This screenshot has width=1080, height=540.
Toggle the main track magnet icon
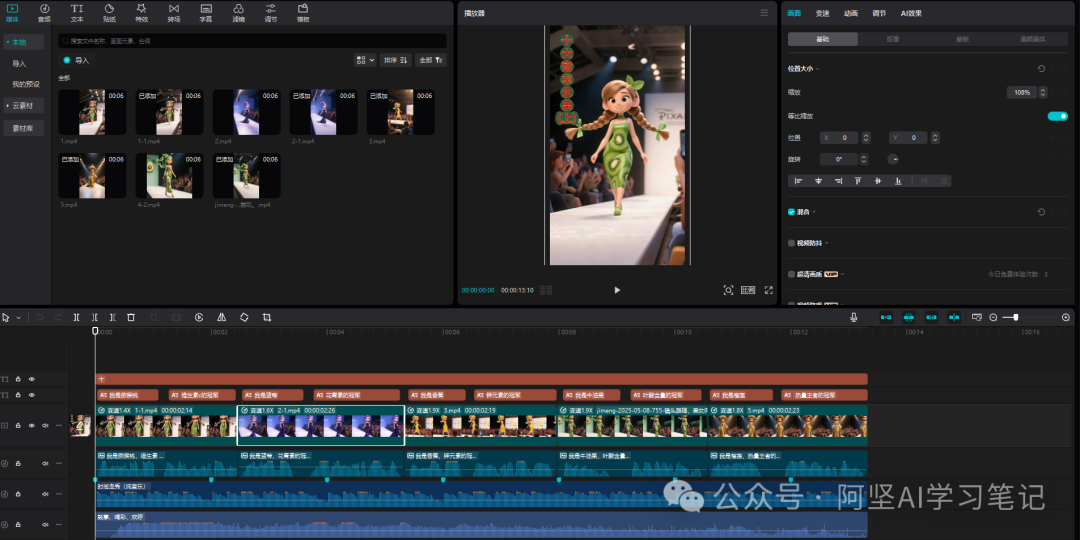[x=886, y=318]
